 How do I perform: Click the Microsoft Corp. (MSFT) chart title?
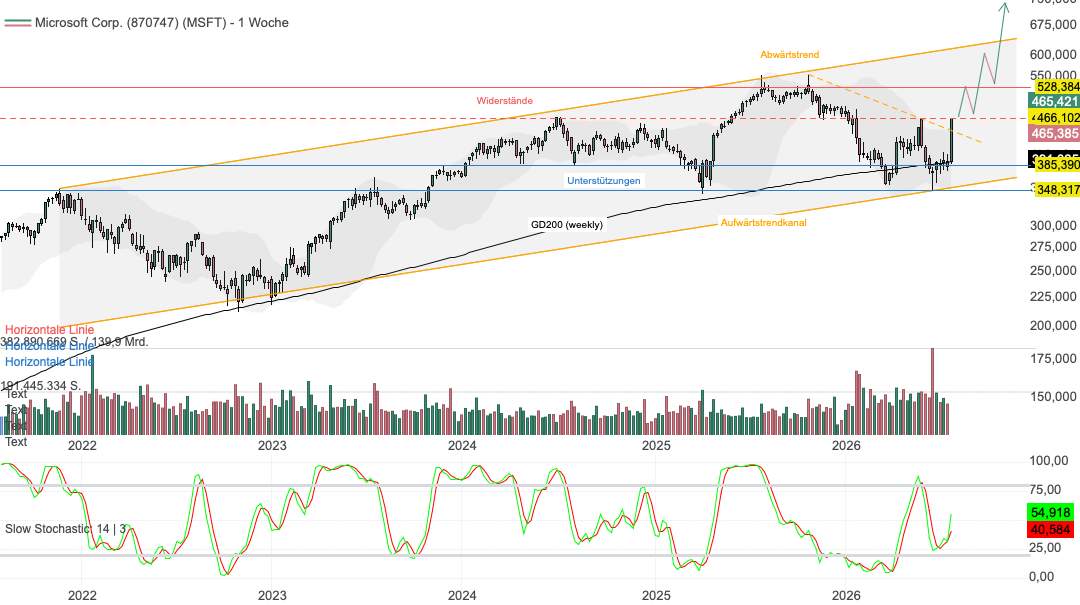tap(161, 23)
